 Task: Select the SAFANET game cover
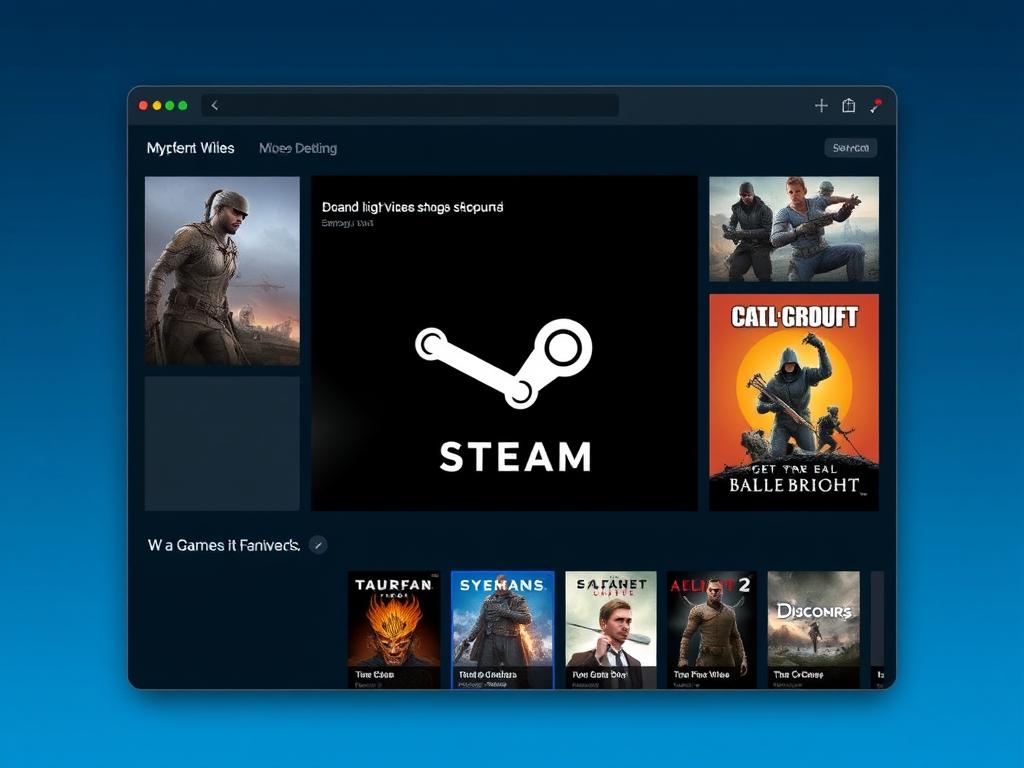click(x=611, y=629)
